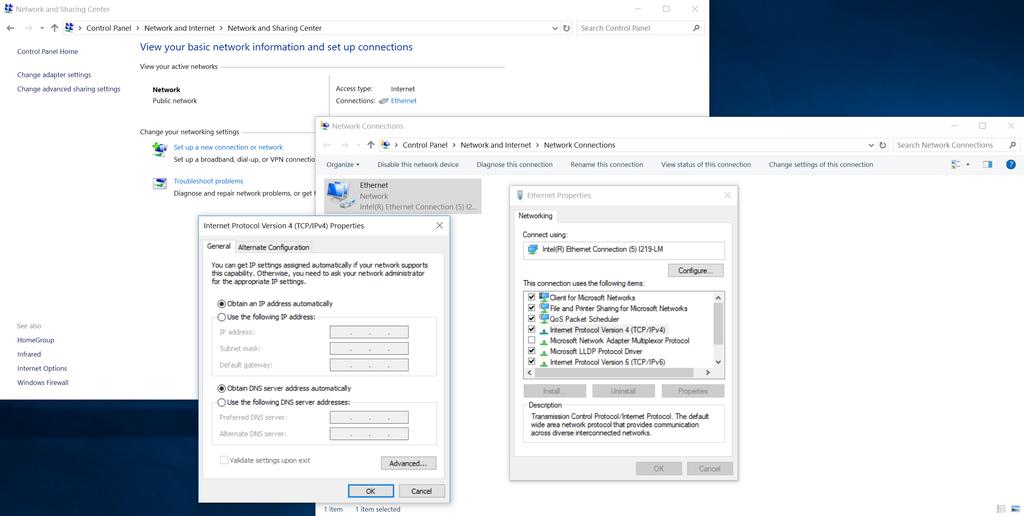Click chevron after Network and Internet in Sharing Center path
Viewport: 1024px width, 516px height.
pyautogui.click(x=221, y=28)
